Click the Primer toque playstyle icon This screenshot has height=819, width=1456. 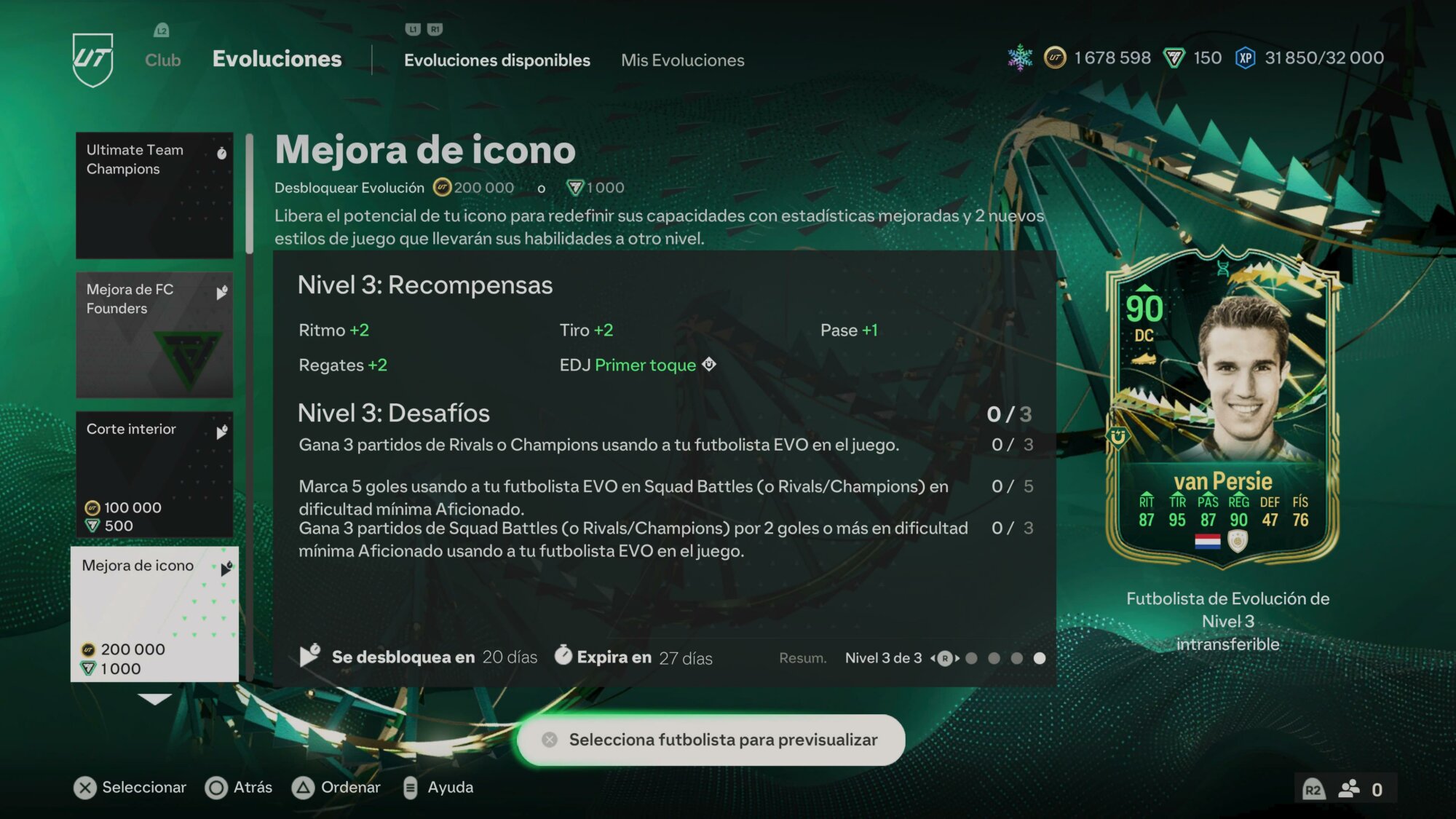click(709, 365)
